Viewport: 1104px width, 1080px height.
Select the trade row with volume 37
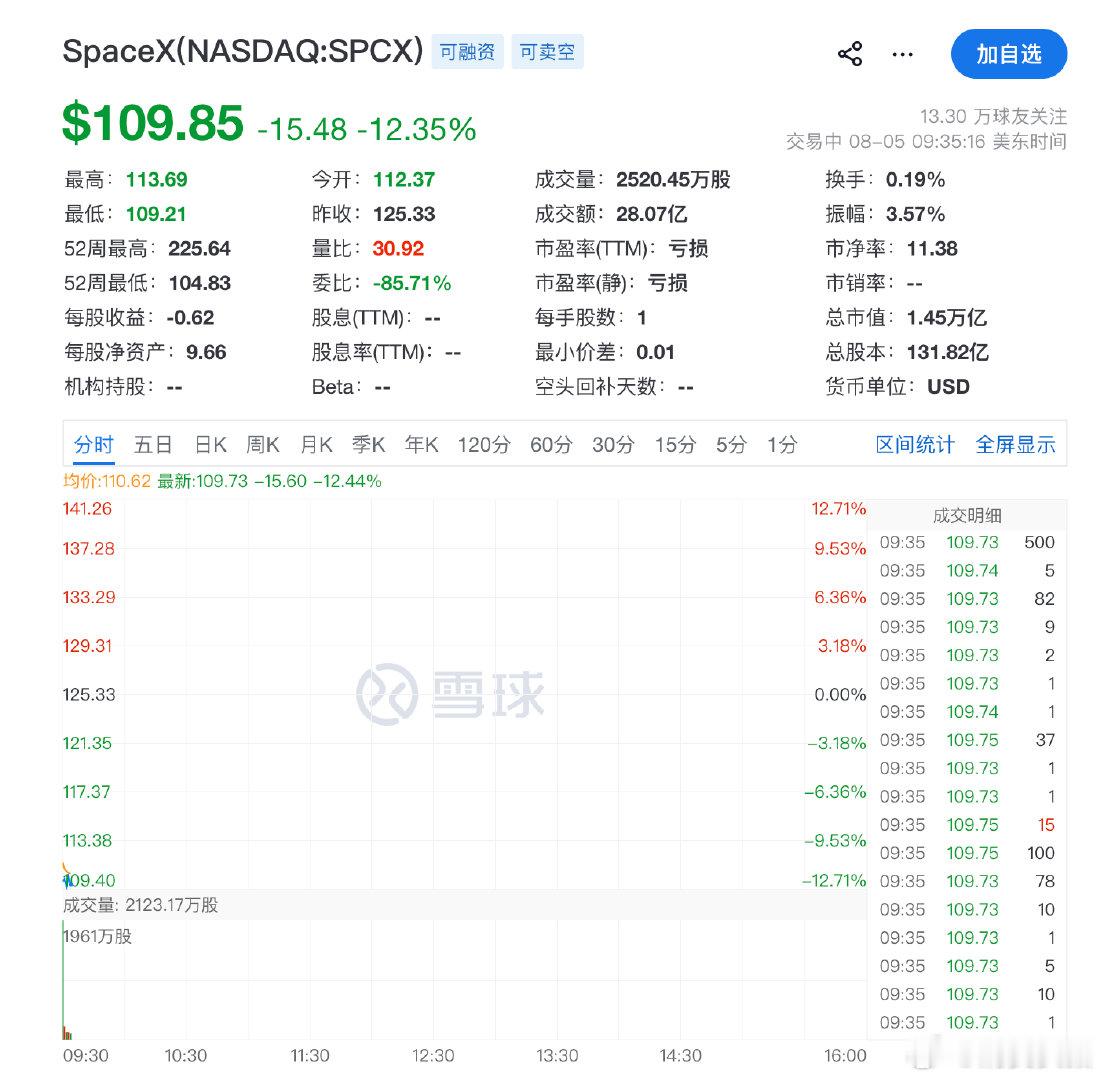point(967,740)
